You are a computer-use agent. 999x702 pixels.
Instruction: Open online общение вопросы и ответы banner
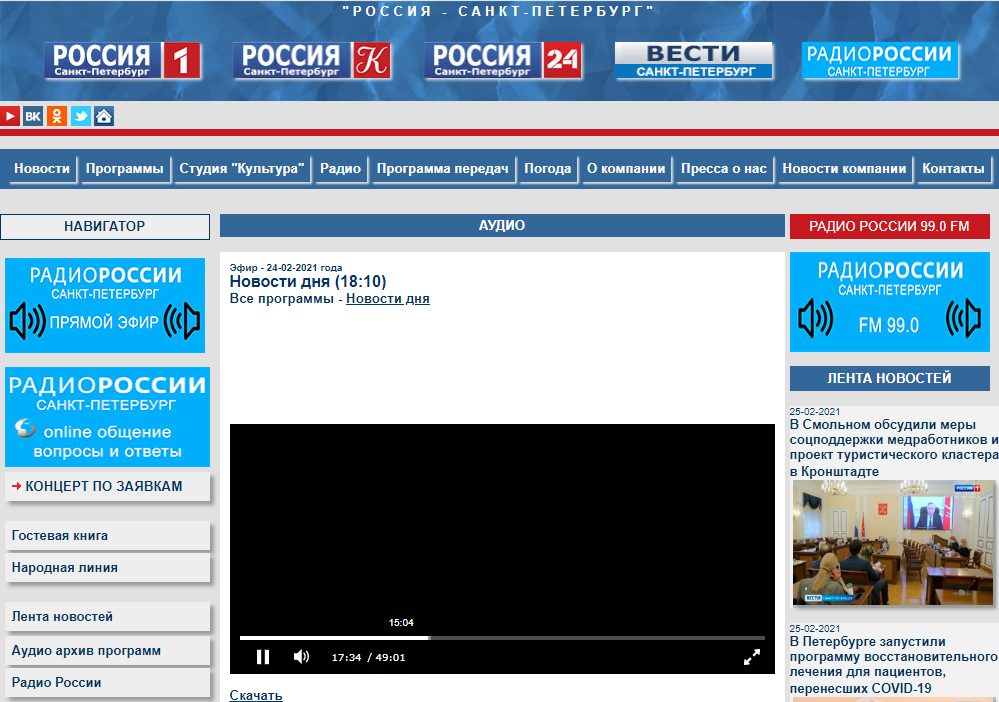tap(107, 417)
